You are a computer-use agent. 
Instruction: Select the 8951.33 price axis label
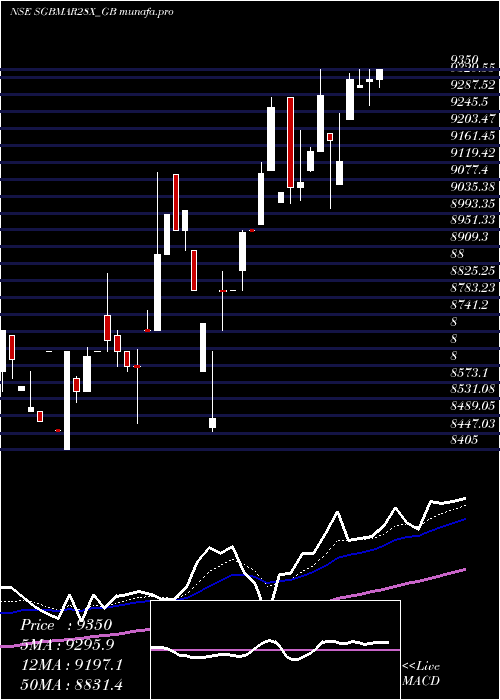click(x=473, y=220)
